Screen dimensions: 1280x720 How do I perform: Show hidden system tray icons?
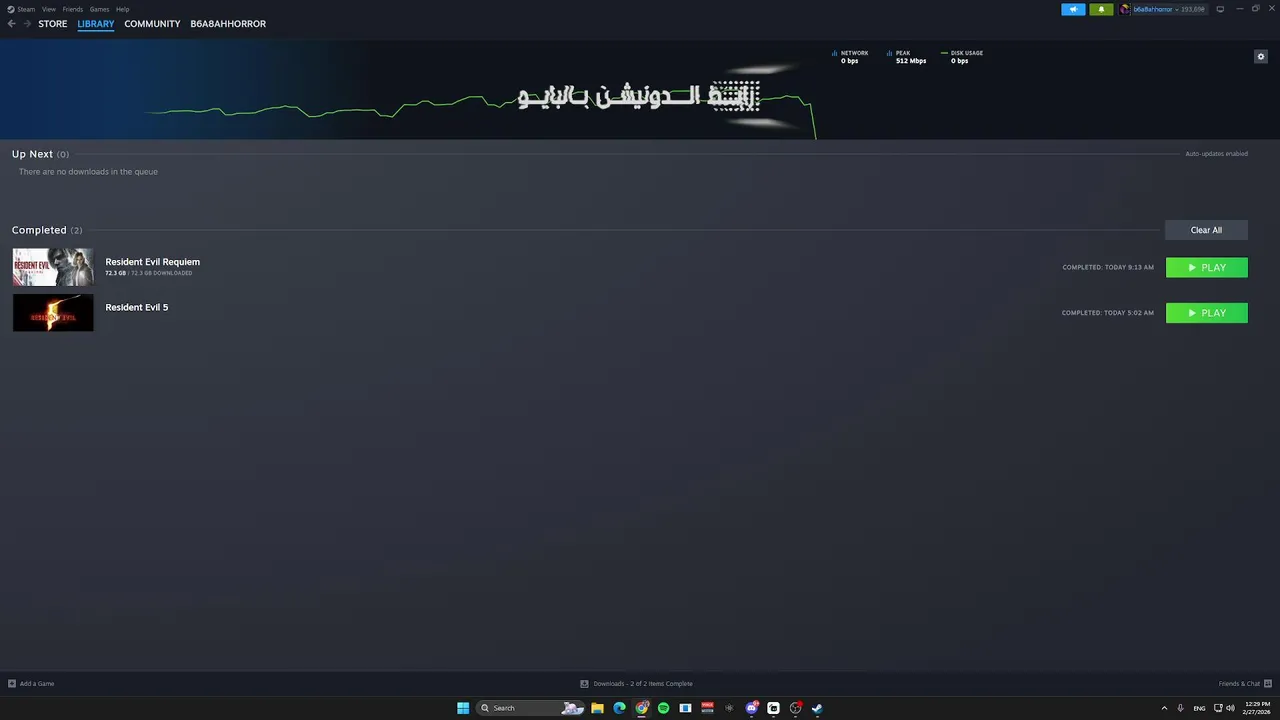coord(1164,708)
